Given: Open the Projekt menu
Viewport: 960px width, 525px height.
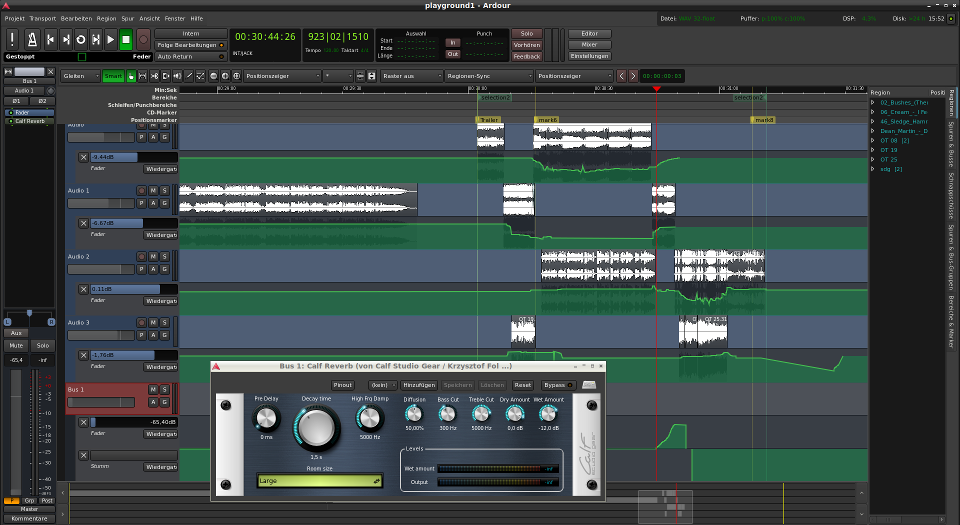Looking at the screenshot, I should click(15, 18).
